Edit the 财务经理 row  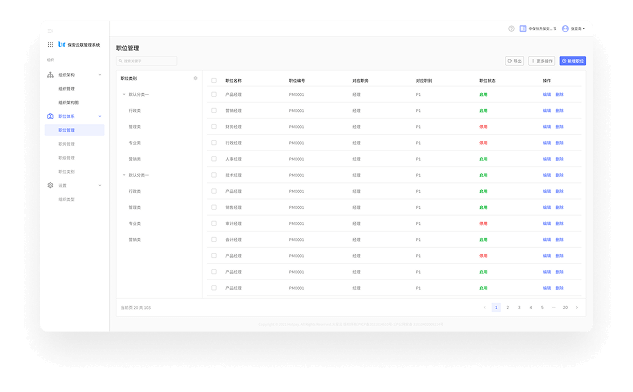(547, 127)
